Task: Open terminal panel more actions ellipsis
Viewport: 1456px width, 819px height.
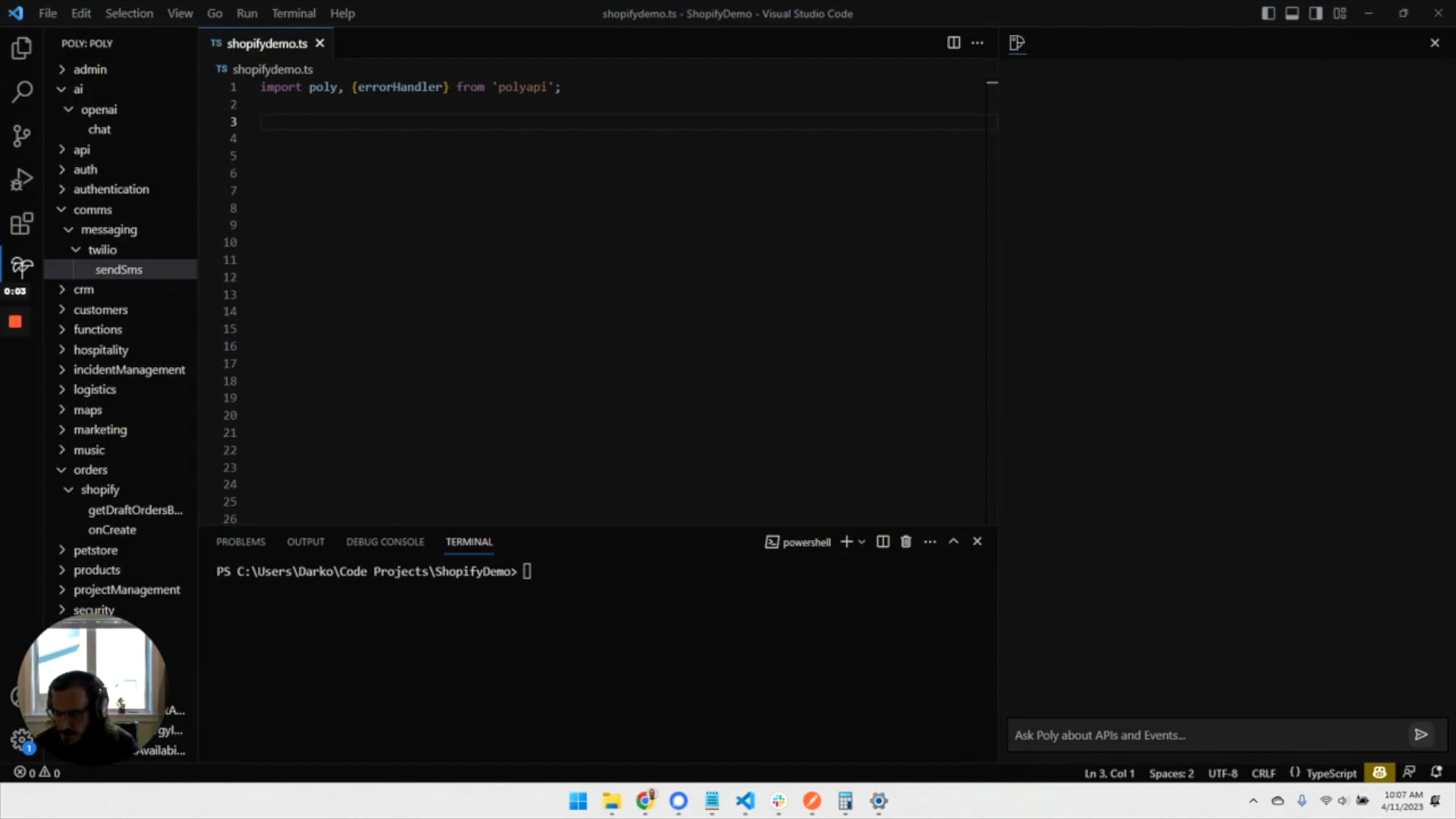Action: click(930, 542)
